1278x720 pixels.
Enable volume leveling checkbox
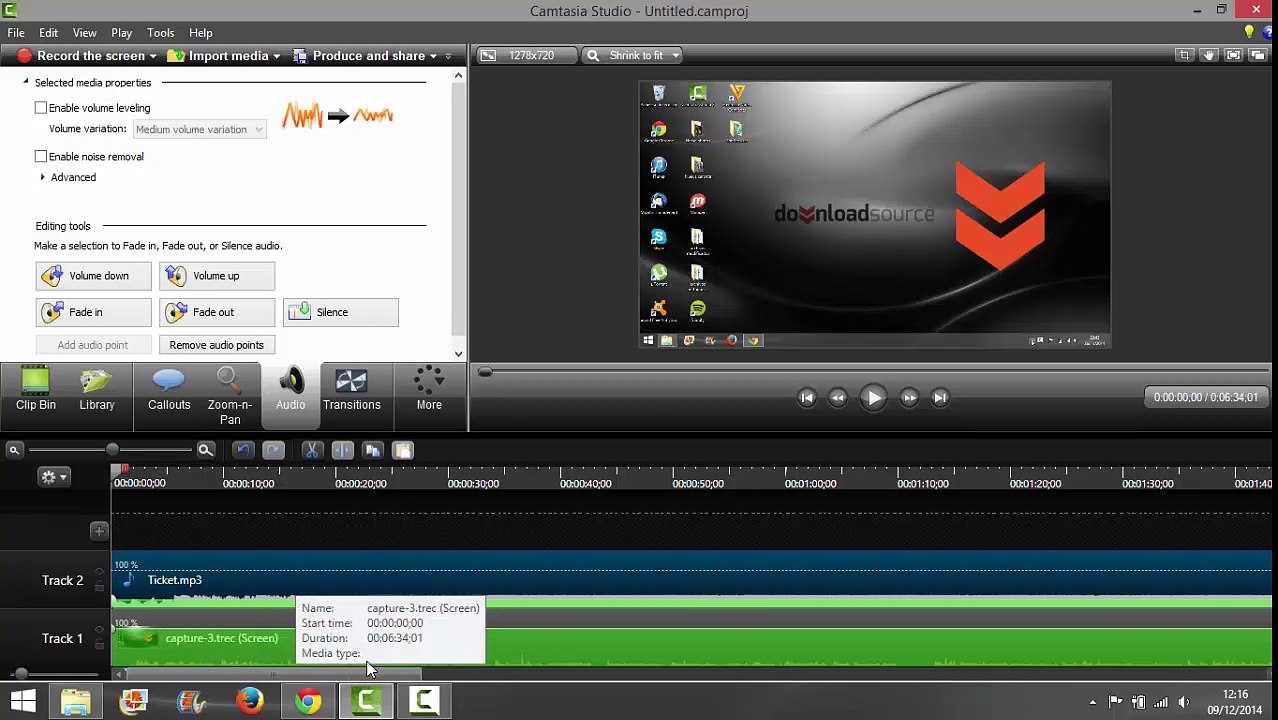(x=41, y=108)
